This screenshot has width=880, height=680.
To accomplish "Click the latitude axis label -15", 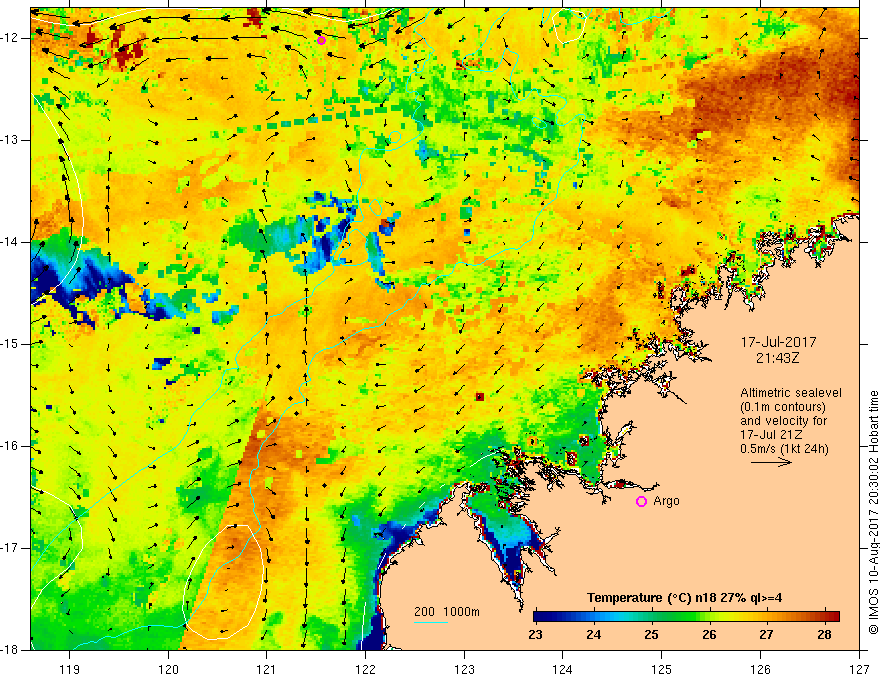I will 10,344.
